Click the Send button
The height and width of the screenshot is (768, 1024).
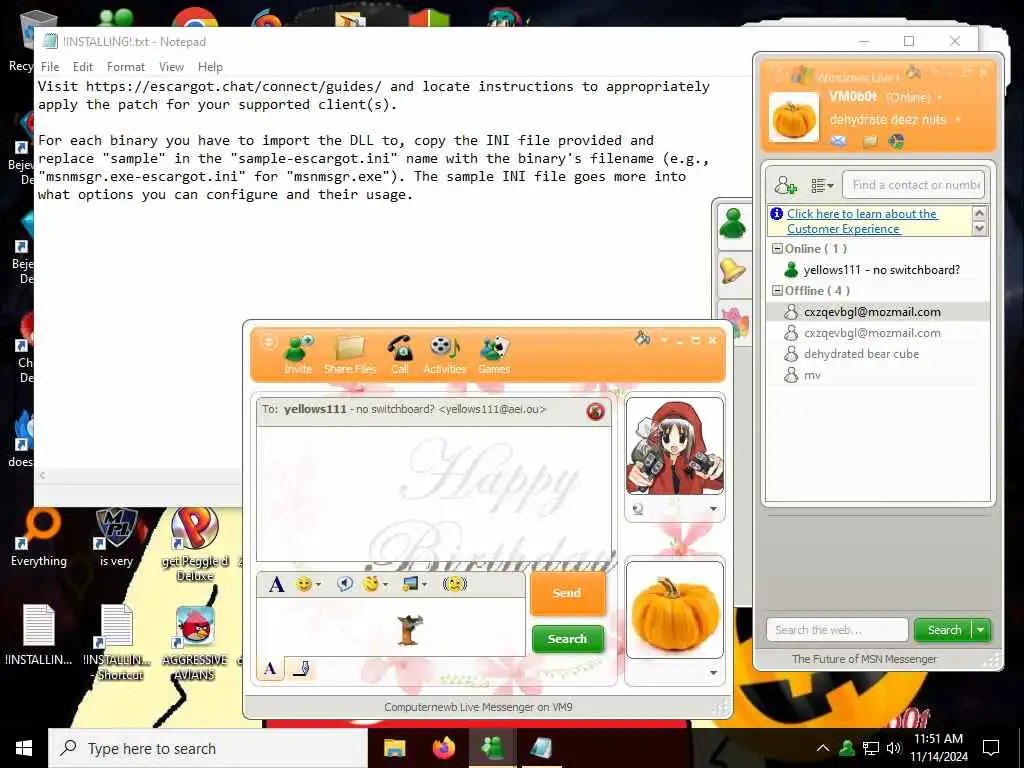(567, 593)
